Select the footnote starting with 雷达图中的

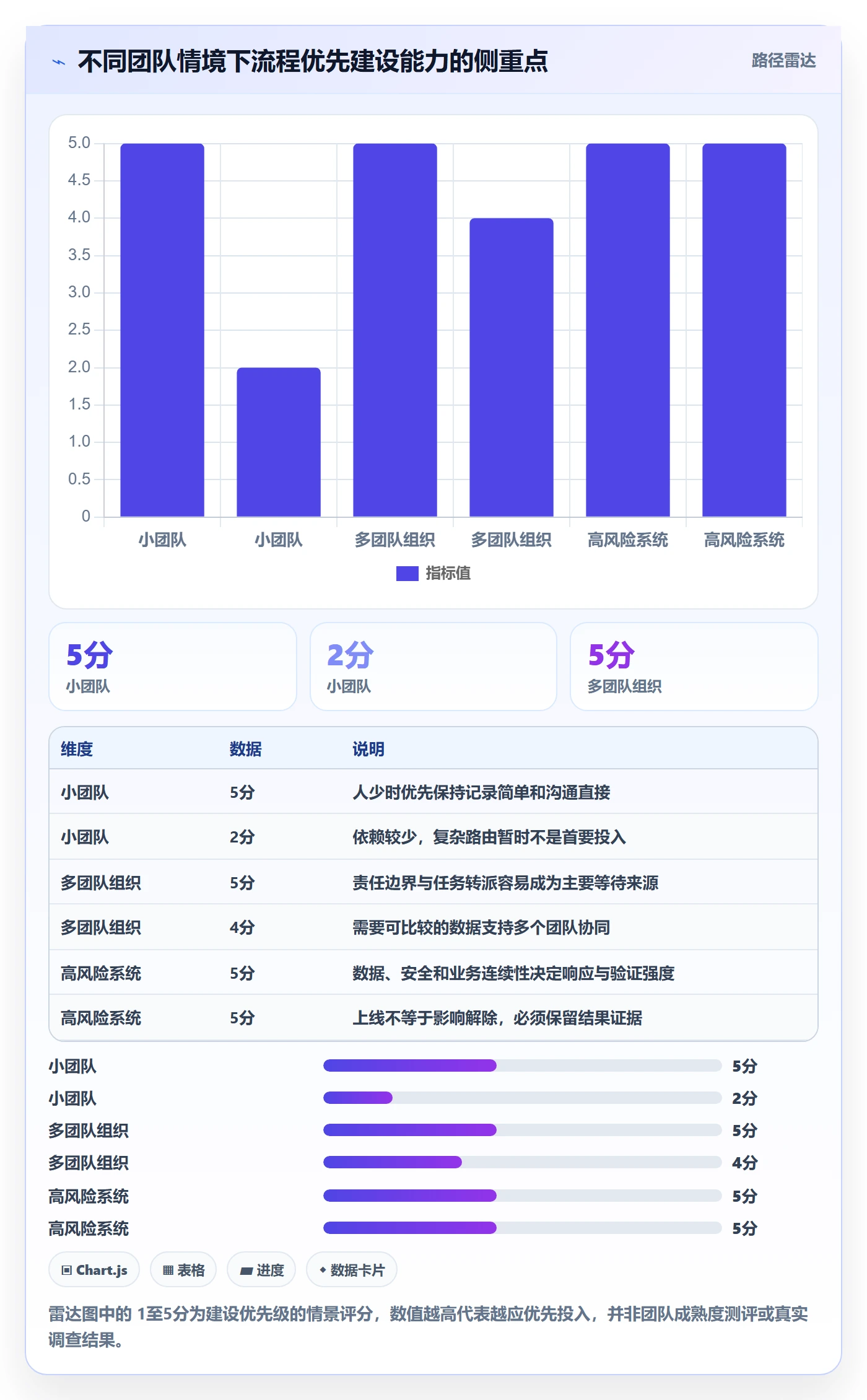pyautogui.click(x=429, y=1326)
